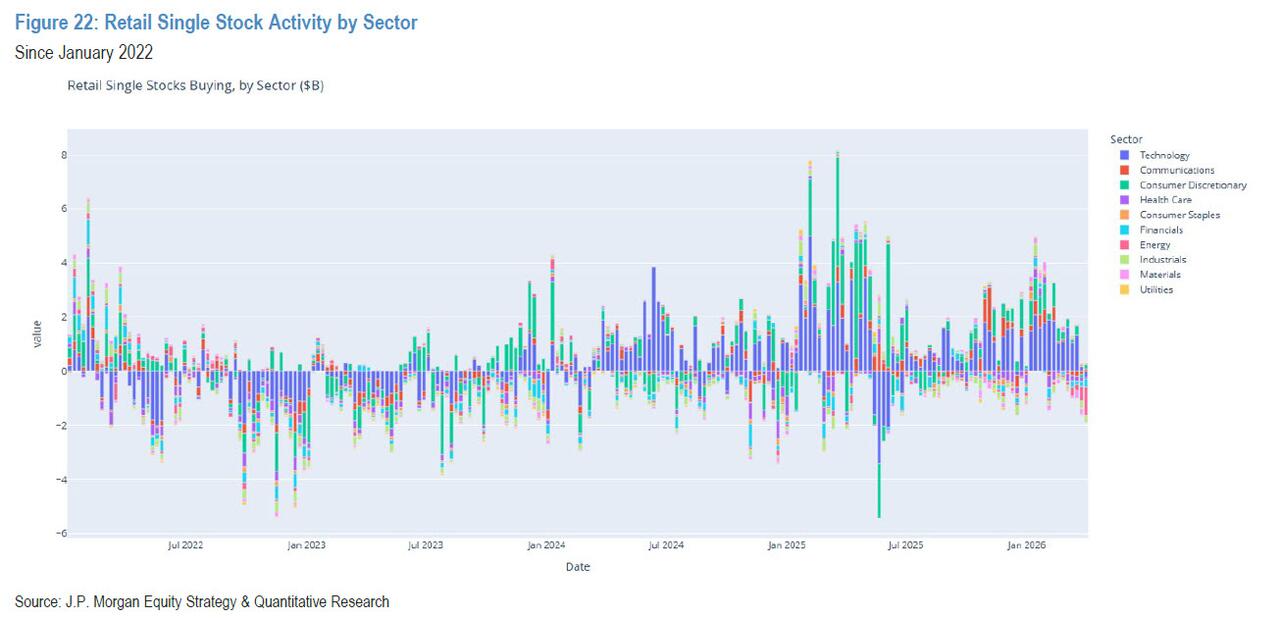Click the Financials legend color swatch
Image resolution: width=1280 pixels, height=618 pixels.
pyautogui.click(x=1124, y=230)
